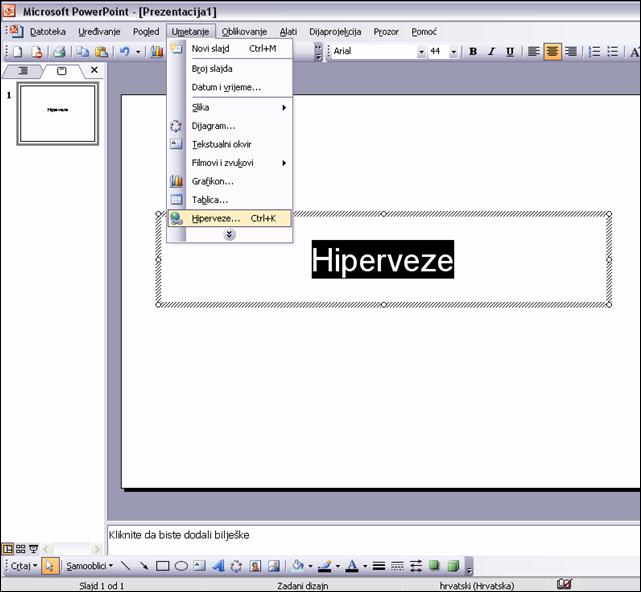Open the Datoteka menu
Screen dimensions: 641x592
coord(48,31)
